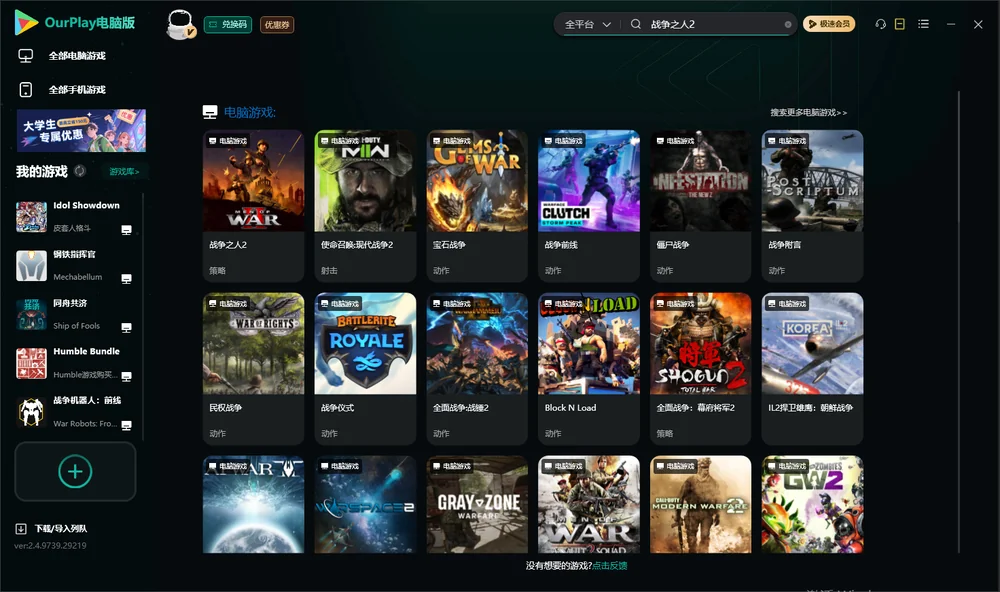Open the 游戏库 link
Image resolution: width=1000 pixels, height=592 pixels.
pyautogui.click(x=124, y=171)
